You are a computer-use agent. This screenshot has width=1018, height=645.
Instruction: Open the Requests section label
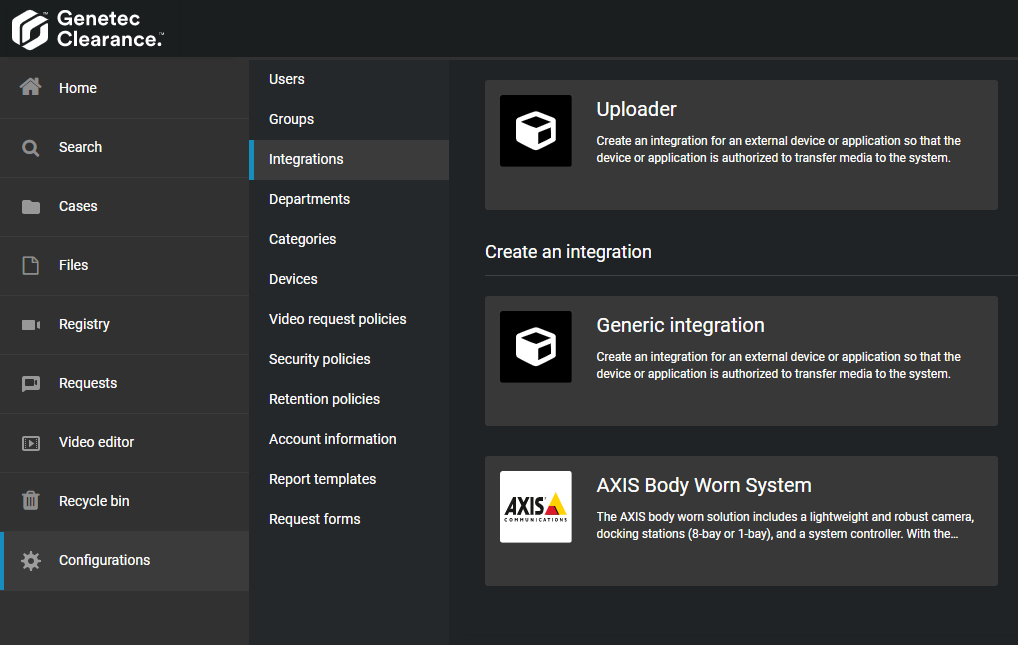point(88,383)
